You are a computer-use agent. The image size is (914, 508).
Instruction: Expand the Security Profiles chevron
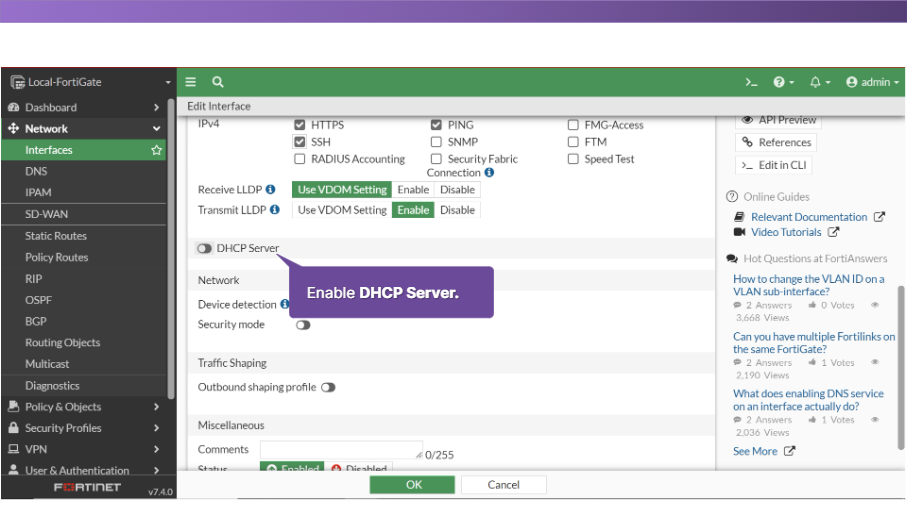pyautogui.click(x=156, y=428)
